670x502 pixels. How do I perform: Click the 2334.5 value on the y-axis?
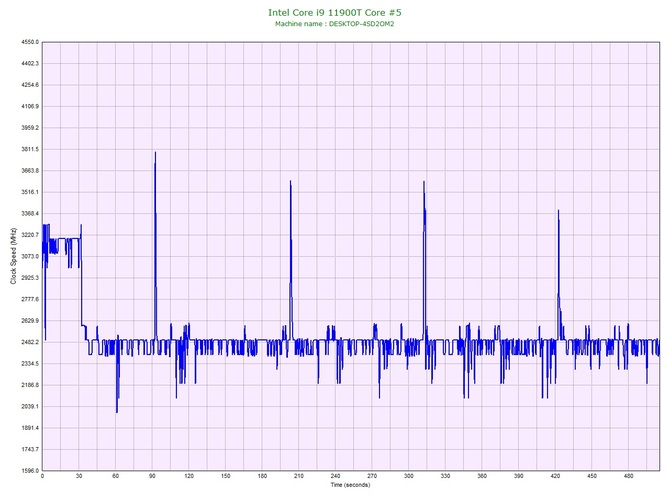click(x=30, y=364)
